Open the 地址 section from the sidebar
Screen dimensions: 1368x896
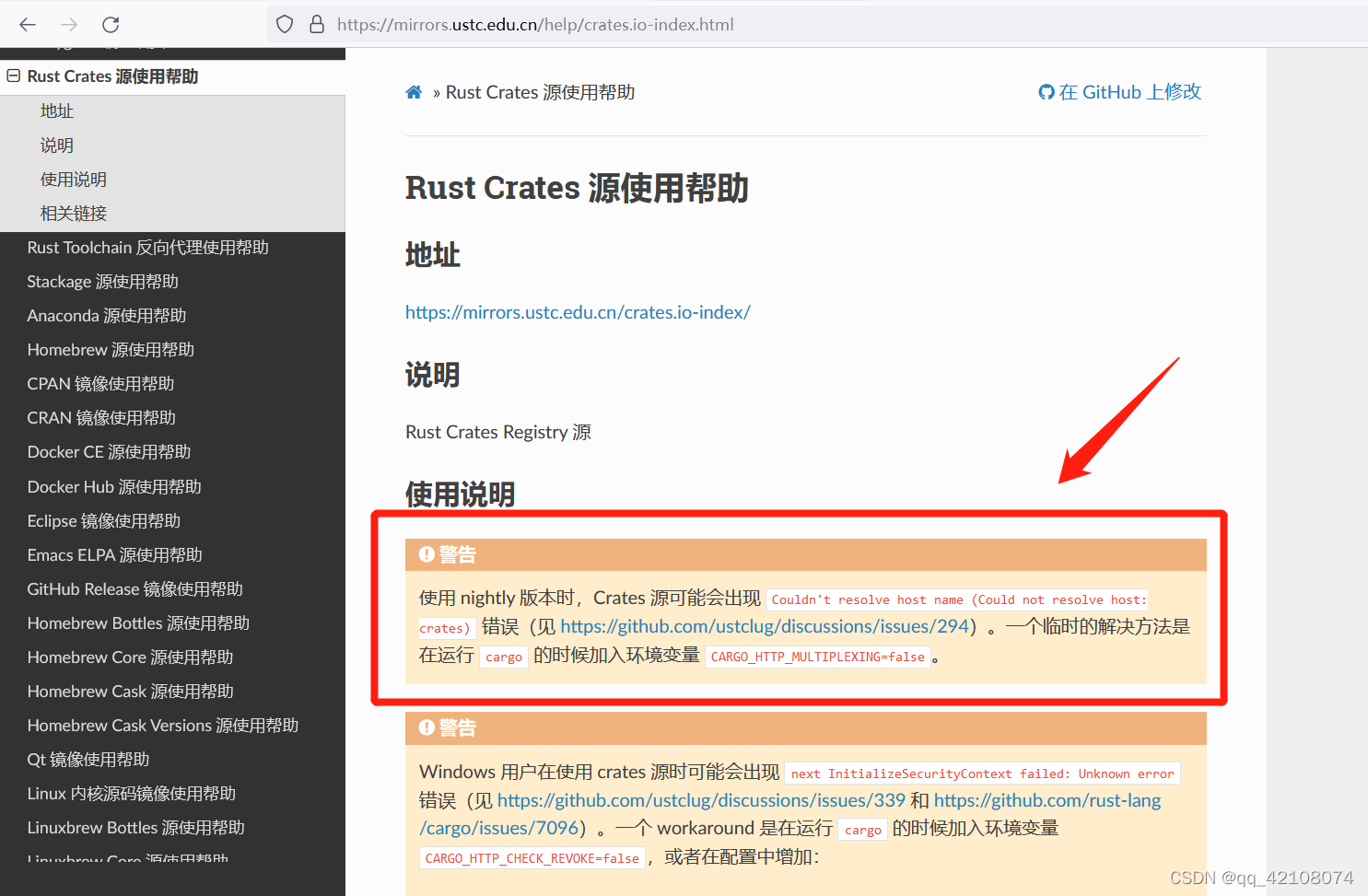click(56, 111)
